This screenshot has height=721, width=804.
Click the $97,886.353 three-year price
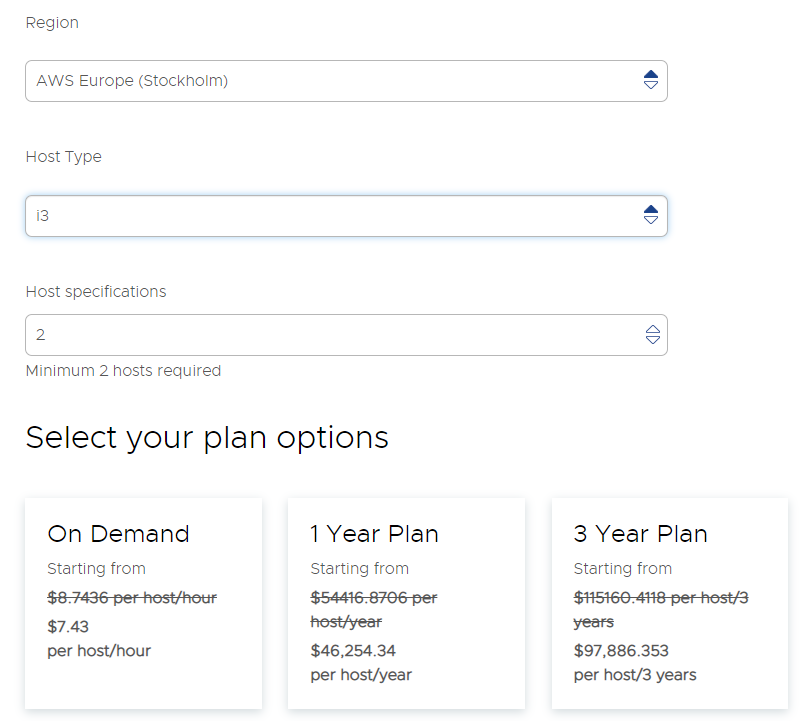621,651
